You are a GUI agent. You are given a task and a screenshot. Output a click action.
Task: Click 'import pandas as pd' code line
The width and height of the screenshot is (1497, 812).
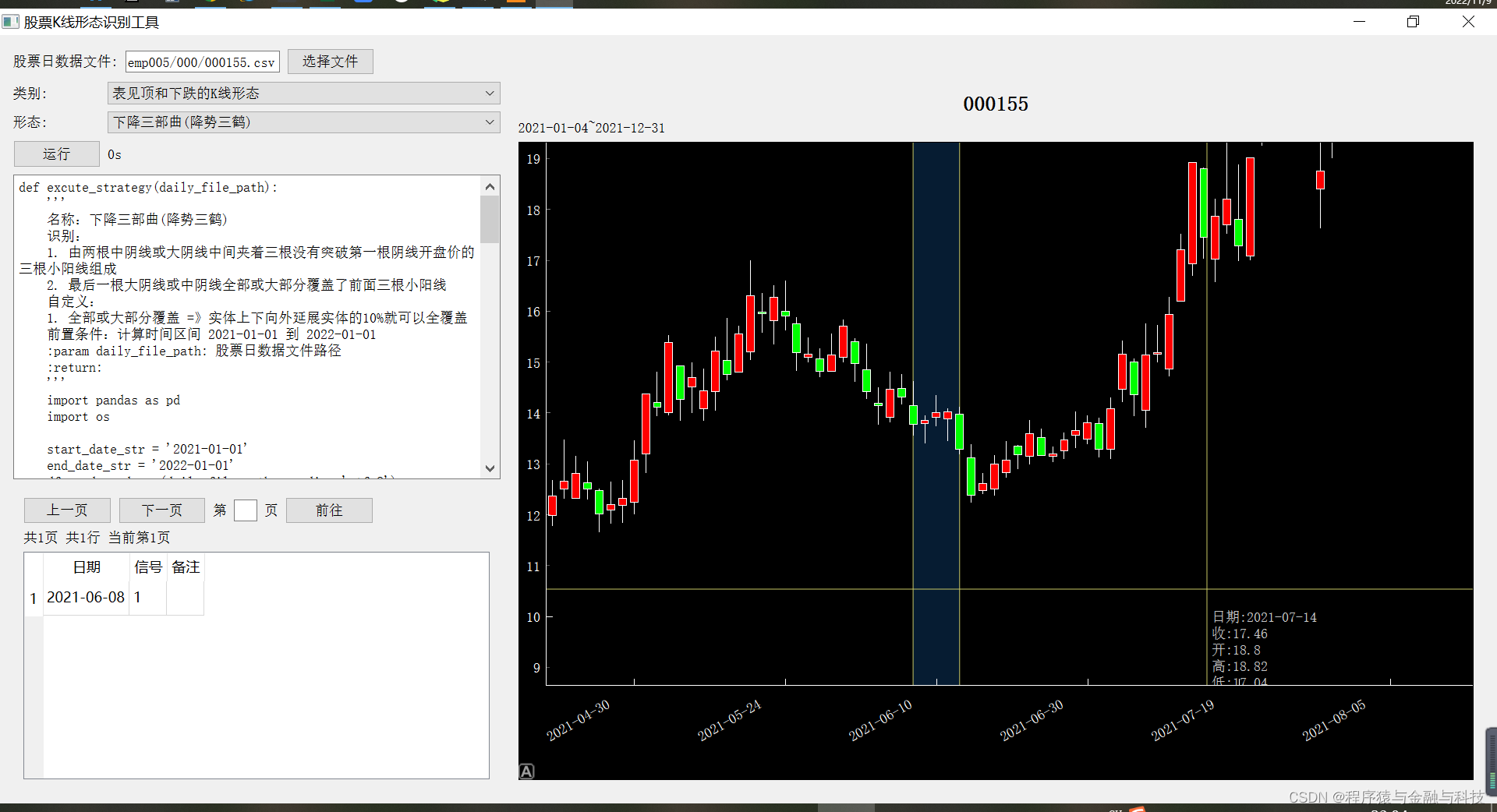pos(114,401)
